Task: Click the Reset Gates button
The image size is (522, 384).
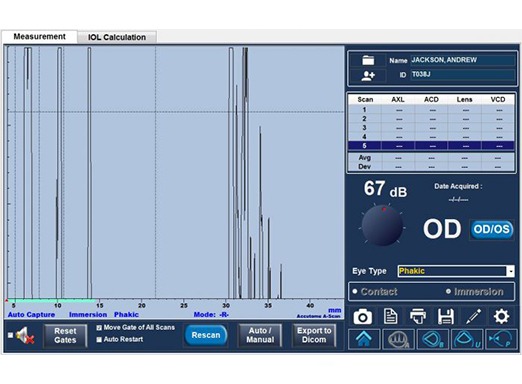Action: (65, 336)
